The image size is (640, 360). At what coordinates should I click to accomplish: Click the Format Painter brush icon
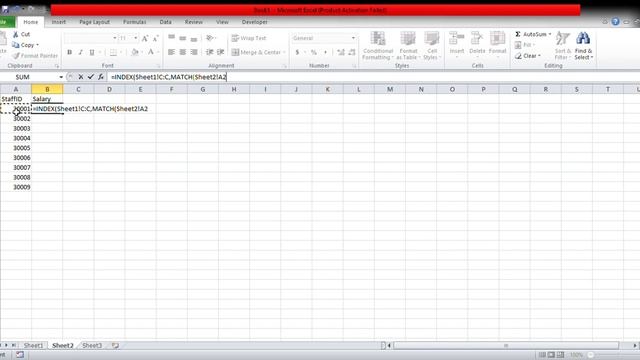(x=16, y=56)
